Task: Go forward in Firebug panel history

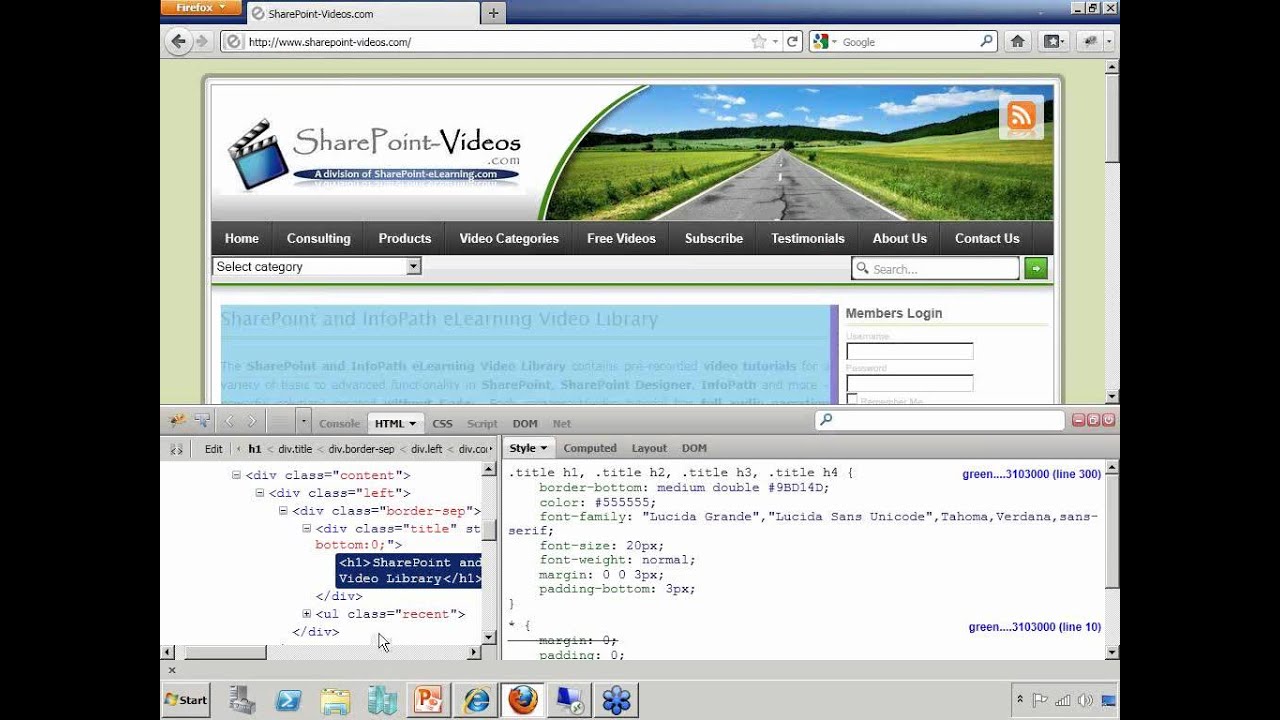Action: coord(252,421)
